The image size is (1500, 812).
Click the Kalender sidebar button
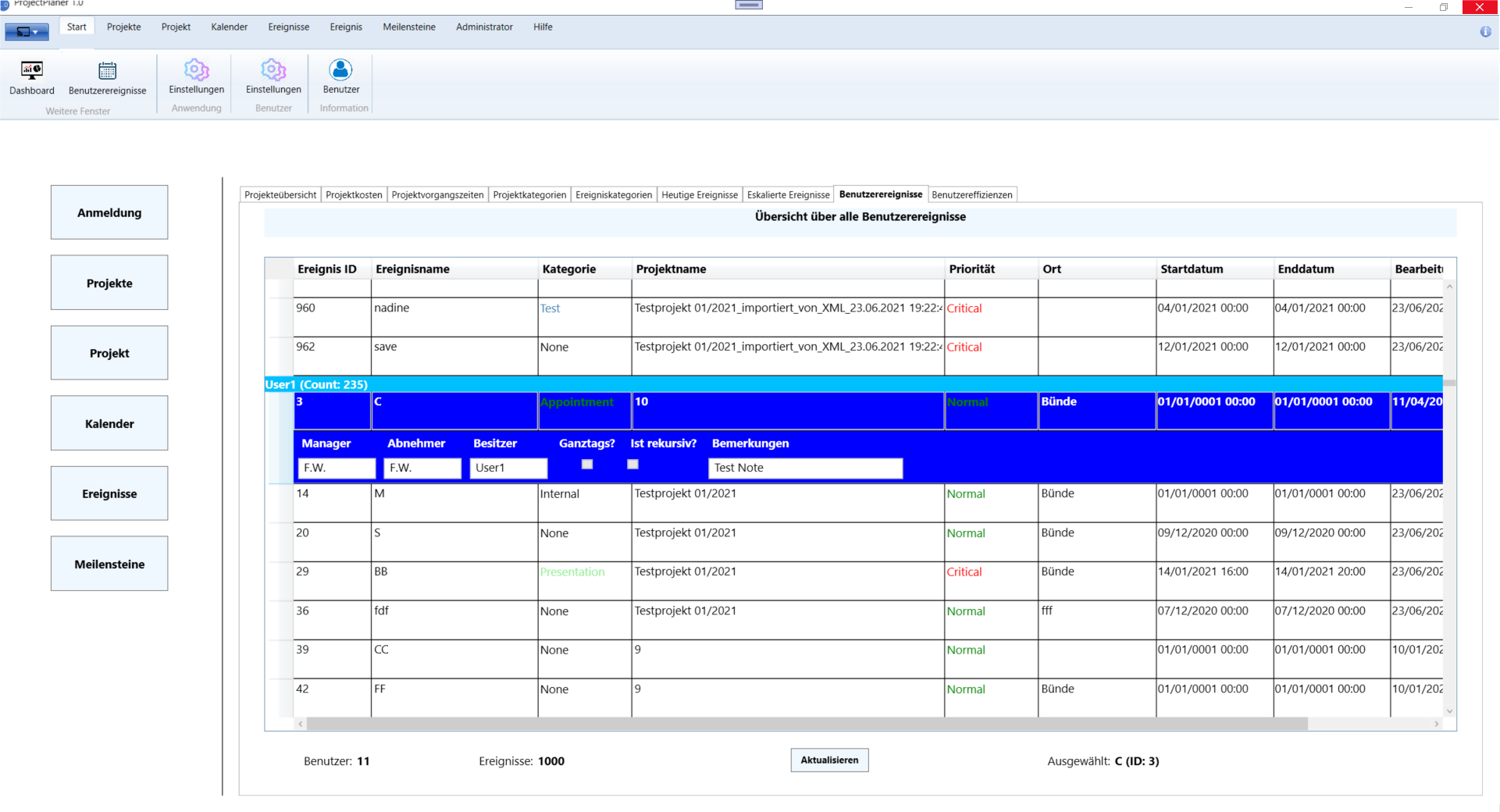coord(109,423)
